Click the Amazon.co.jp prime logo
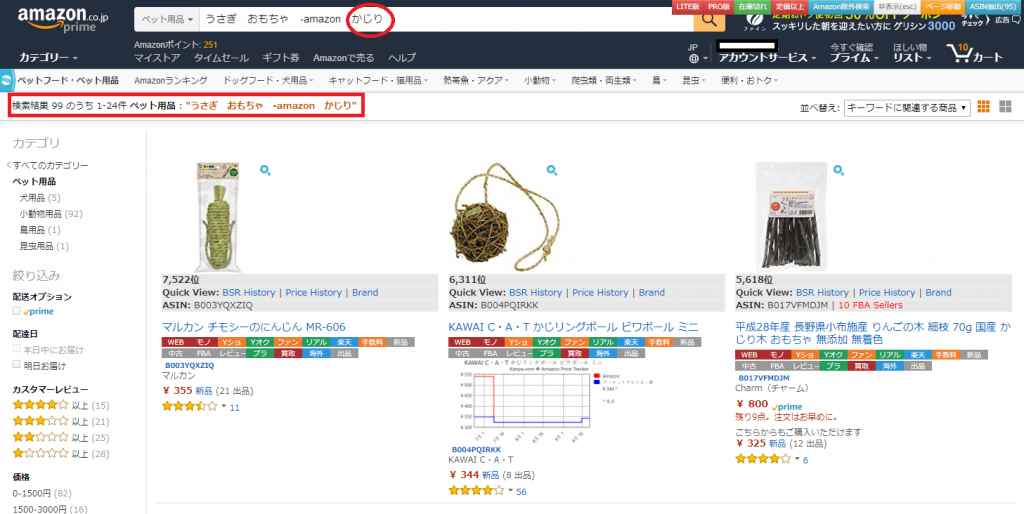 62,20
